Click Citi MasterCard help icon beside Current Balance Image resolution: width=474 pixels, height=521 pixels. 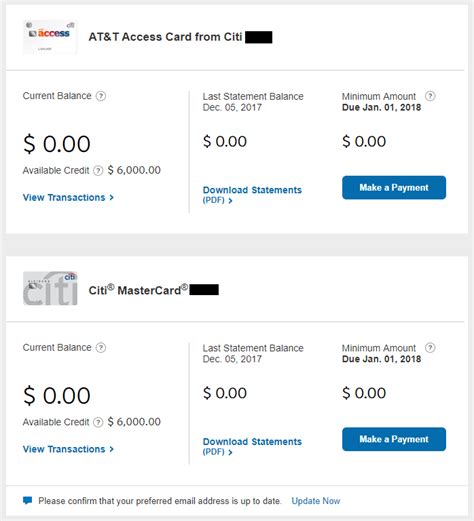click(x=101, y=348)
